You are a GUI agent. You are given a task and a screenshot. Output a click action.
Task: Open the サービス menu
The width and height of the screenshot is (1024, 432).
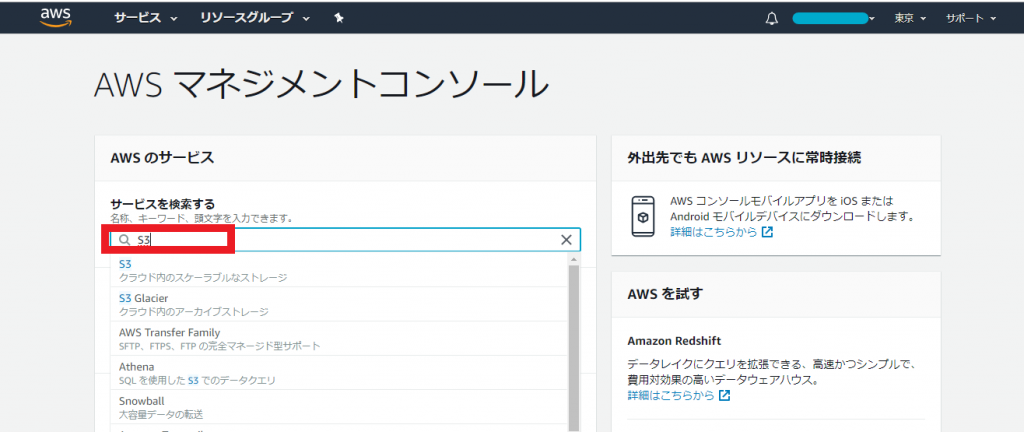point(146,18)
